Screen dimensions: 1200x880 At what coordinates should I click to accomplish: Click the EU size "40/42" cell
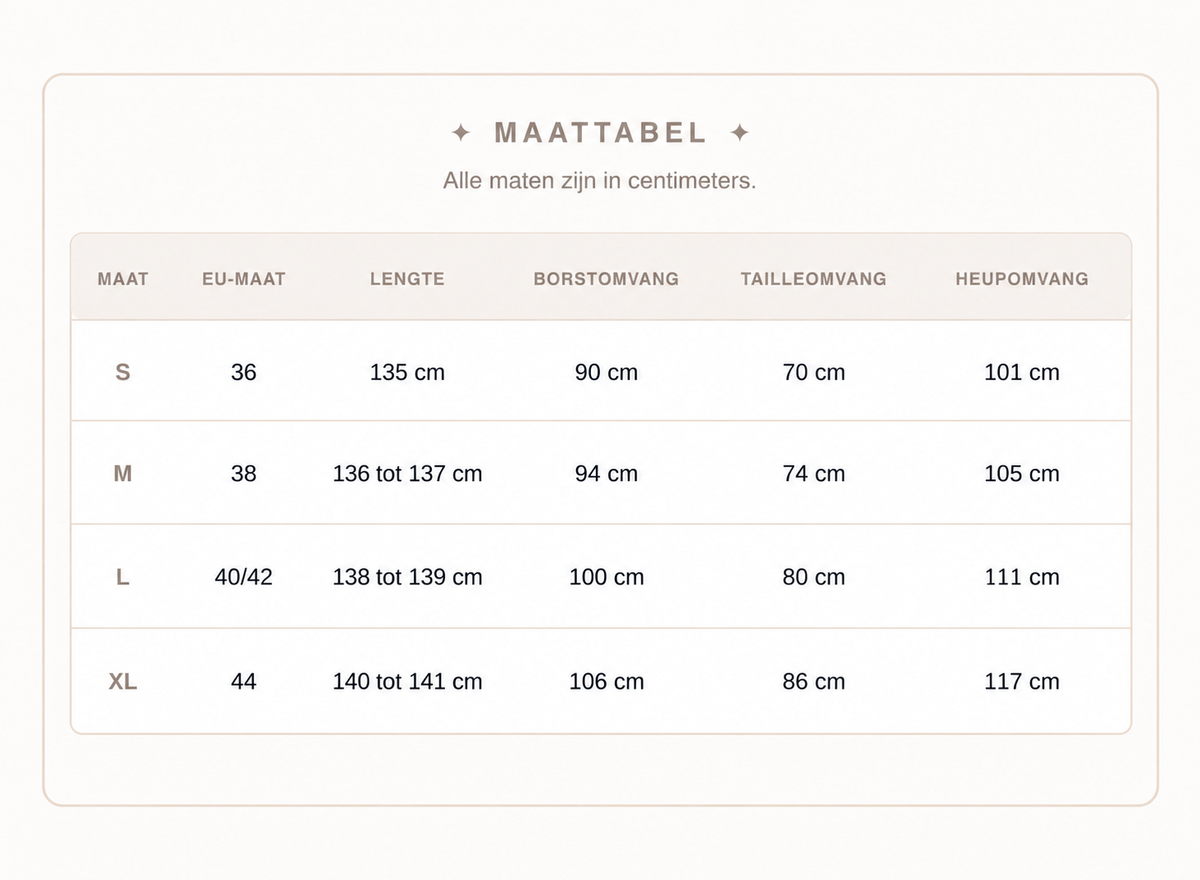click(244, 578)
